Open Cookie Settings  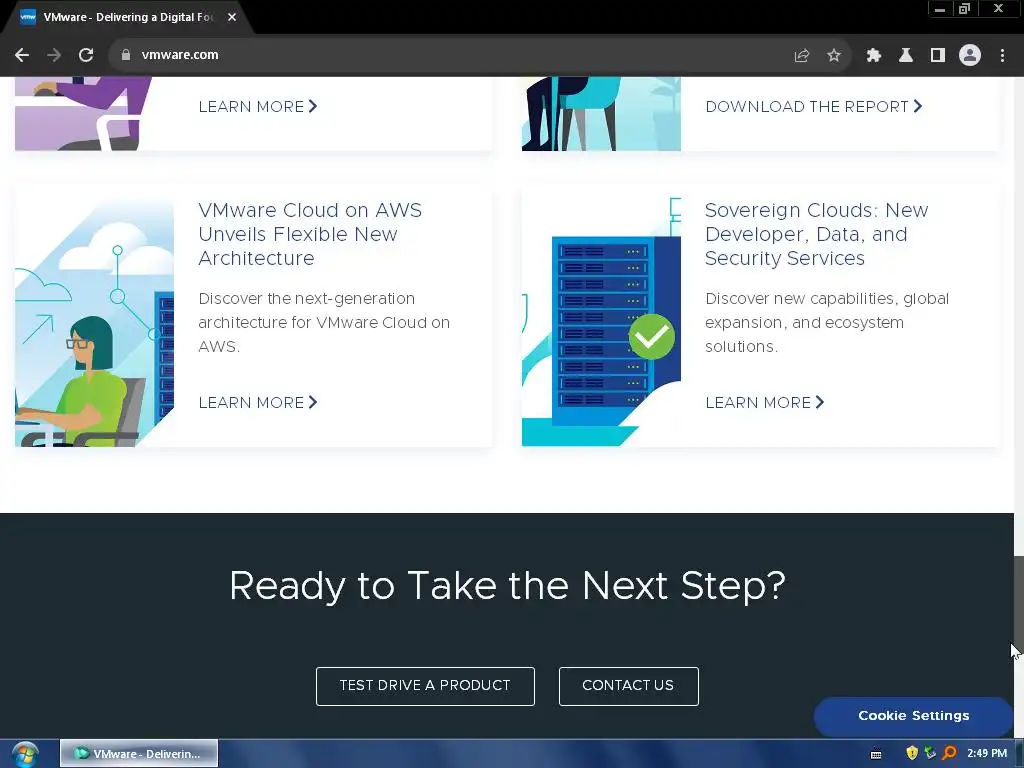click(x=913, y=716)
